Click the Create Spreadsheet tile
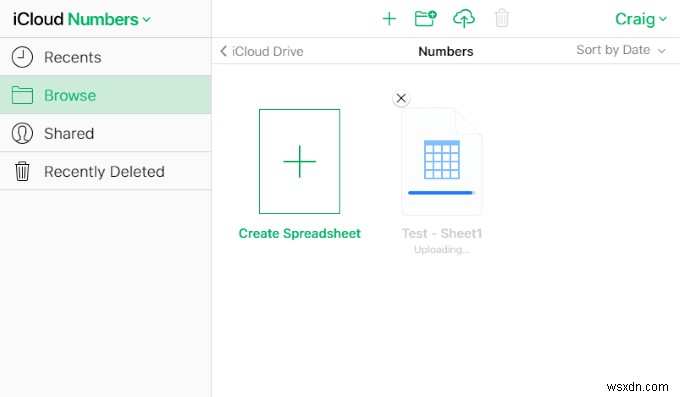 (299, 161)
